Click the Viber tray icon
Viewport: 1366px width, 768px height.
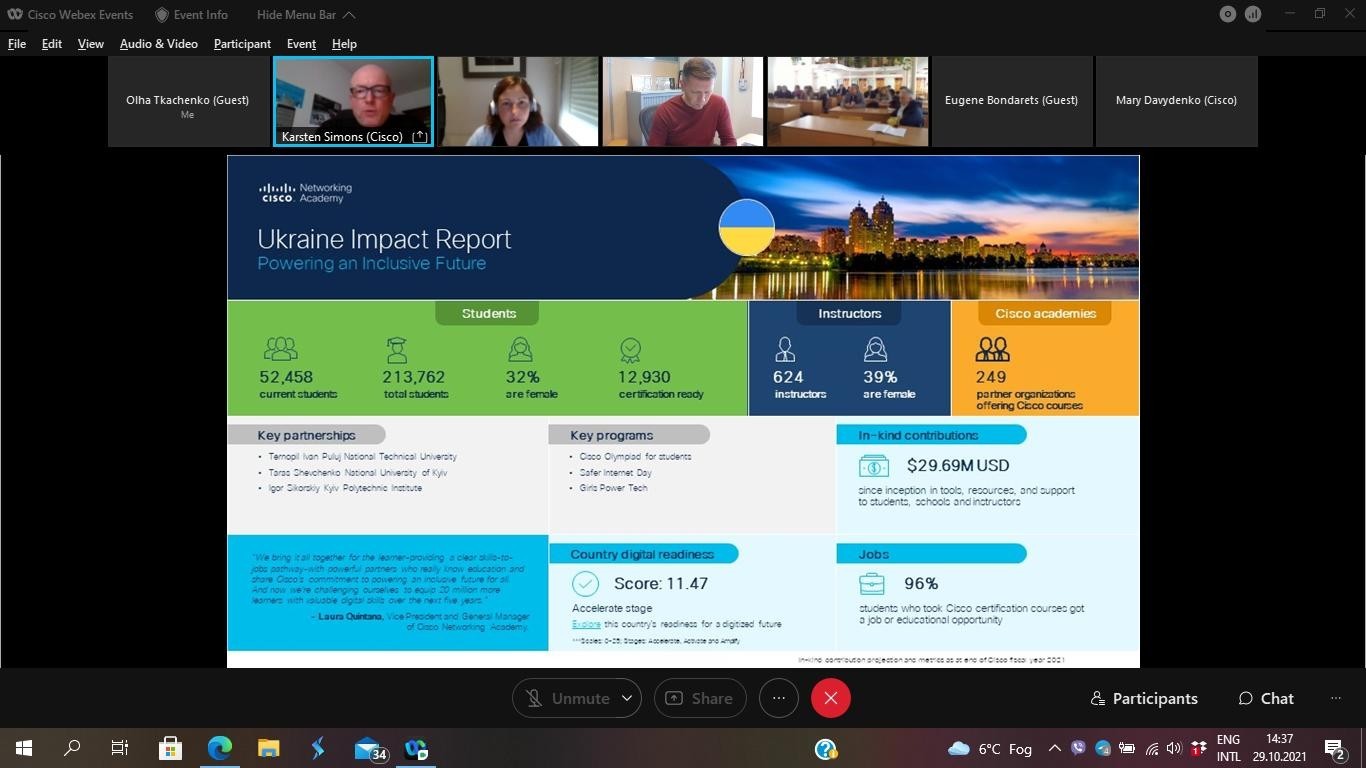(x=1078, y=748)
